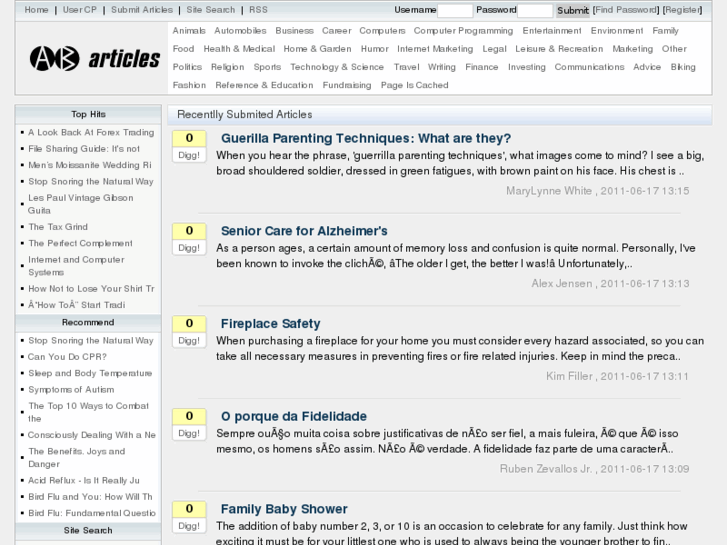The height and width of the screenshot is (545, 727).
Task: Open Guerilla Parenting Techniques article title
Action: click(366, 138)
